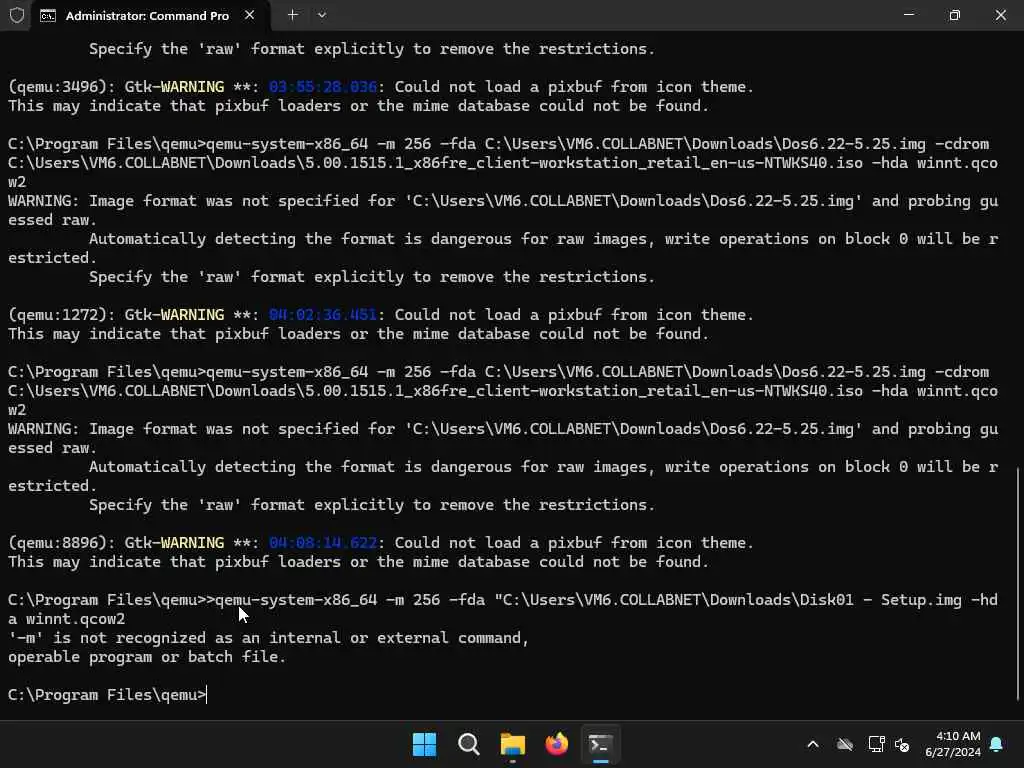This screenshot has height=768, width=1024.
Task: Click the "'-m' is not recognized" error line
Action: 268,638
